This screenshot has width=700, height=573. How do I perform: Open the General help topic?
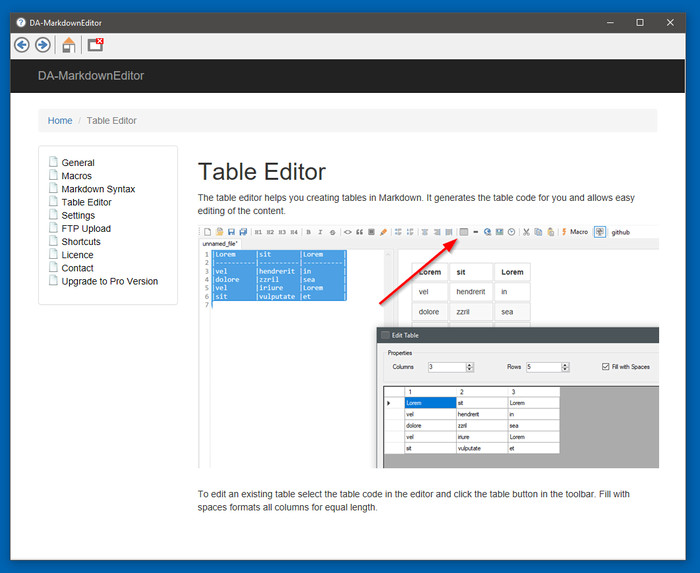pos(78,162)
